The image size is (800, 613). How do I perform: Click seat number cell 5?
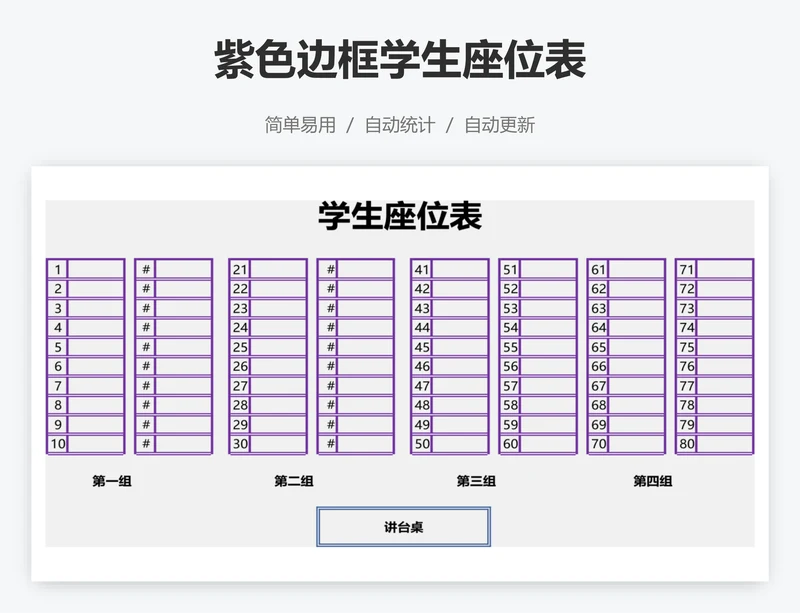(x=58, y=347)
